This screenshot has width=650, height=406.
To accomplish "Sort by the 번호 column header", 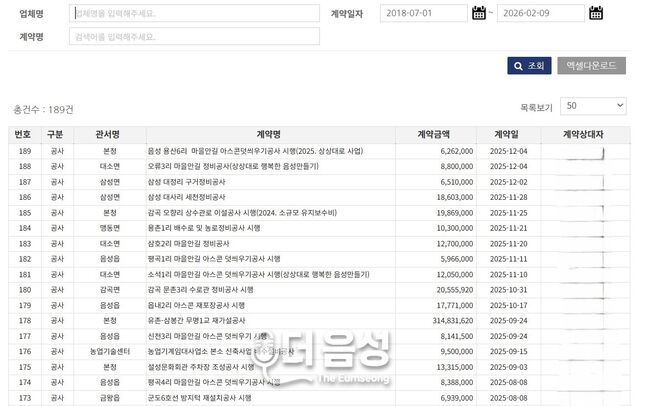I will point(23,133).
